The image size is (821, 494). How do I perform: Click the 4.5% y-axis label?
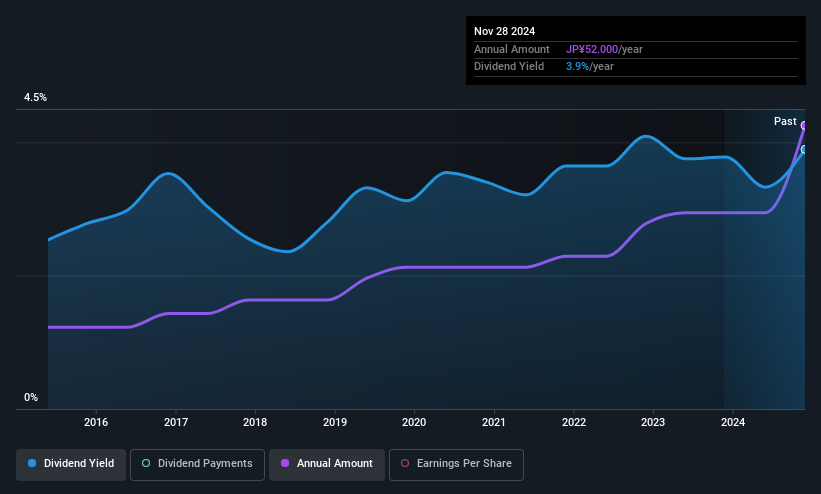pos(35,98)
